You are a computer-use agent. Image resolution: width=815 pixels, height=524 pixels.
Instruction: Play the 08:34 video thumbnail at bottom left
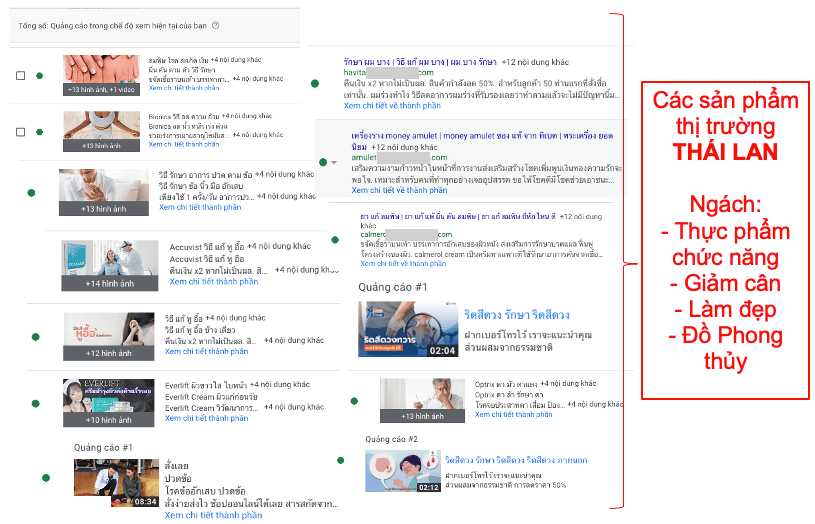(116, 482)
